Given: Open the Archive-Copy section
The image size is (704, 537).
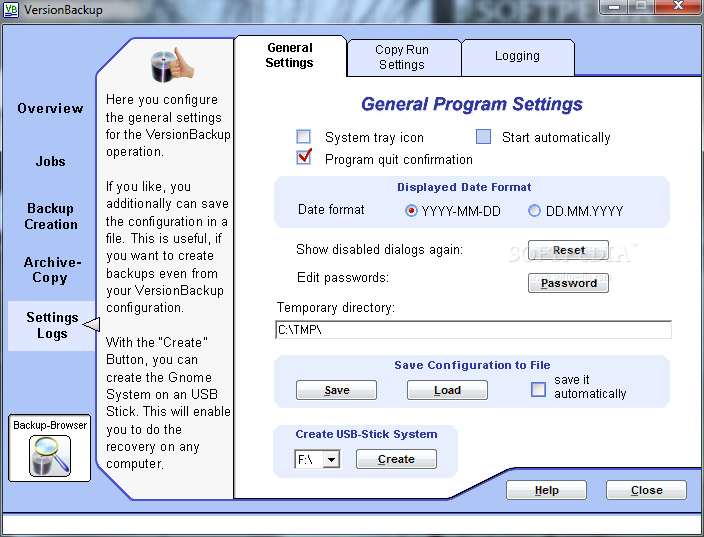Looking at the screenshot, I should pos(52,270).
